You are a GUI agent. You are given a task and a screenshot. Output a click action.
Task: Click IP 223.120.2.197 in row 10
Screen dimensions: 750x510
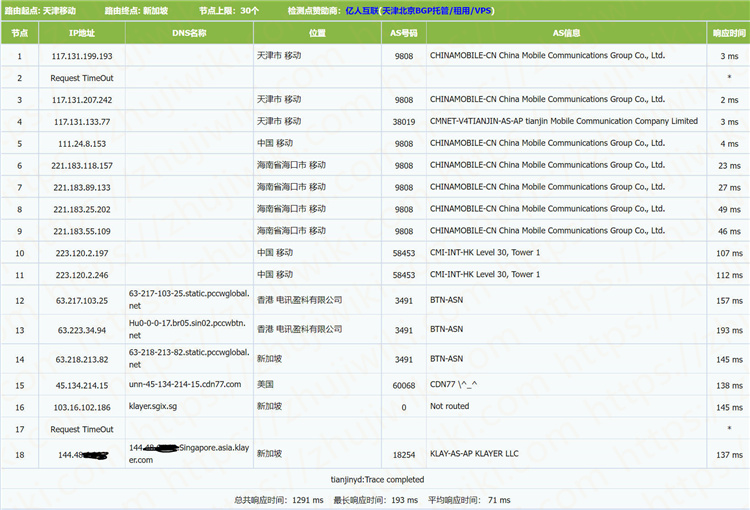(x=81, y=254)
